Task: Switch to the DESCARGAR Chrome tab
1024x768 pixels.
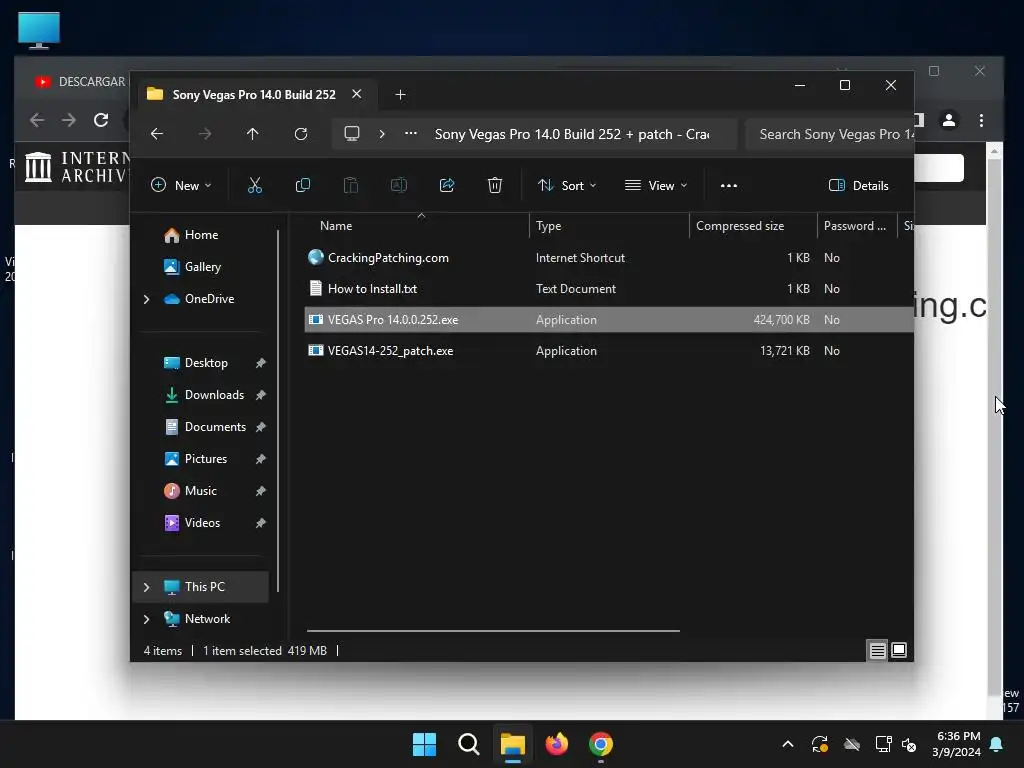Action: click(80, 82)
